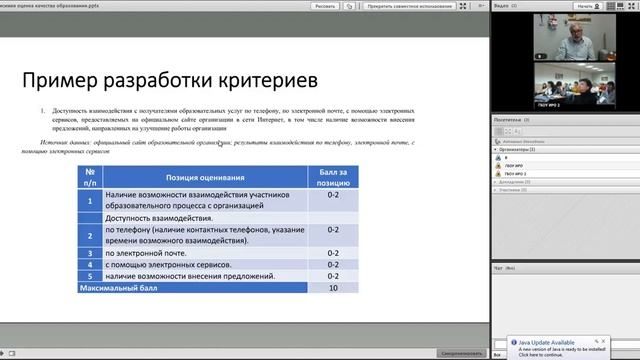Click the Посетители (Attendees) pod title
The image size is (640, 360).
point(507,120)
